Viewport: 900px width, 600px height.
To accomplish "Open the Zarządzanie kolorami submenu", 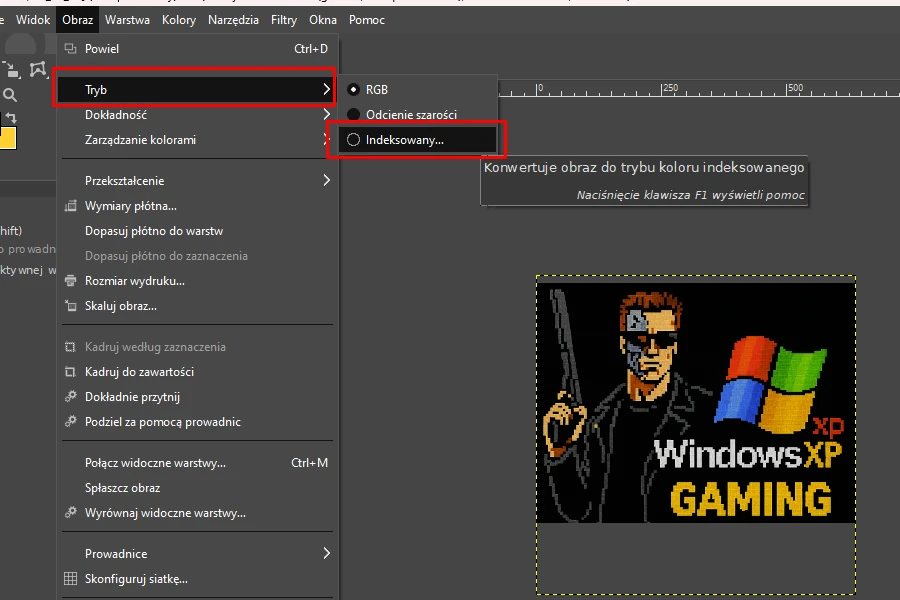I will click(x=197, y=140).
